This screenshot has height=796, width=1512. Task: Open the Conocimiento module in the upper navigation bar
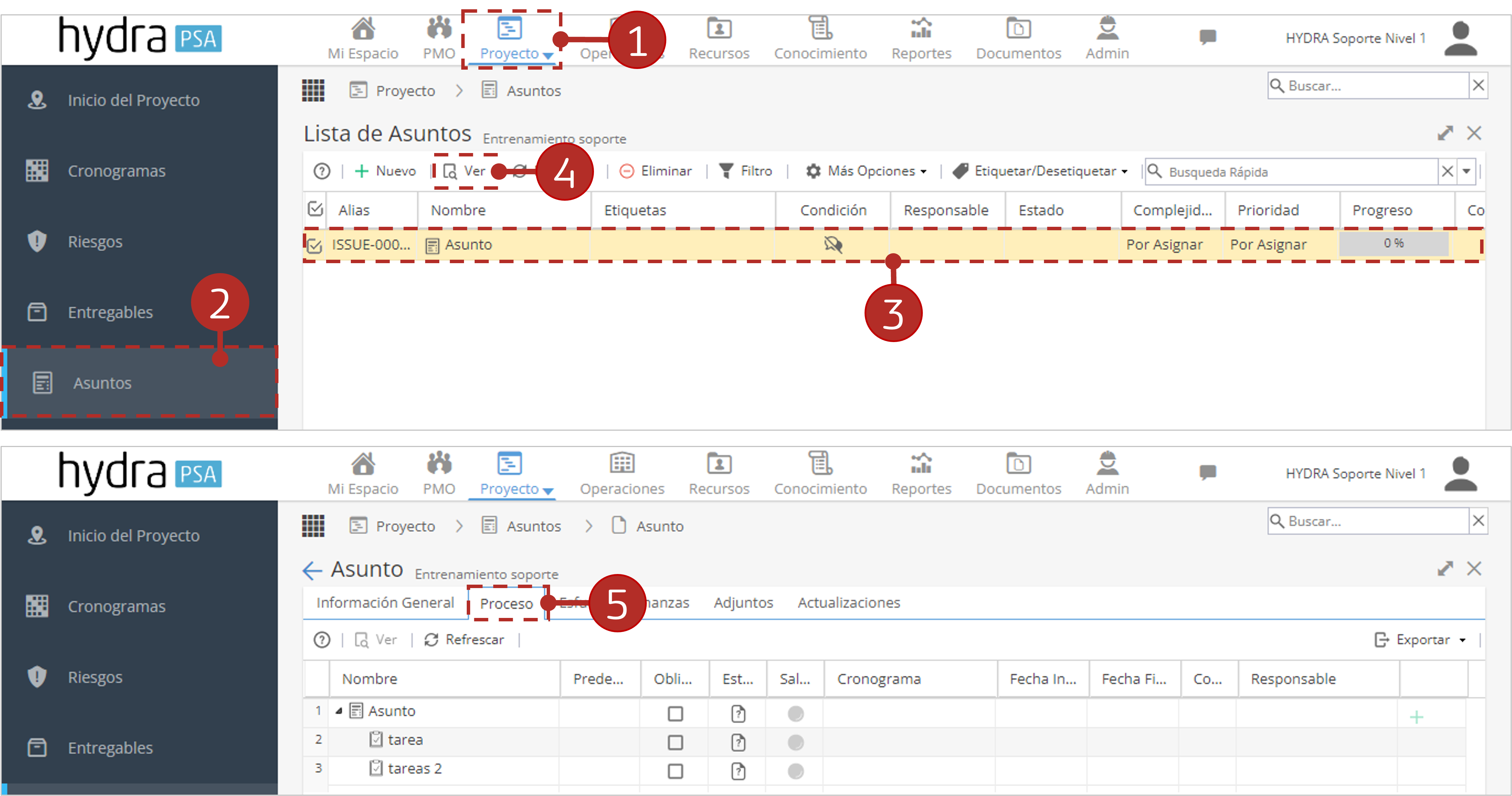(820, 39)
